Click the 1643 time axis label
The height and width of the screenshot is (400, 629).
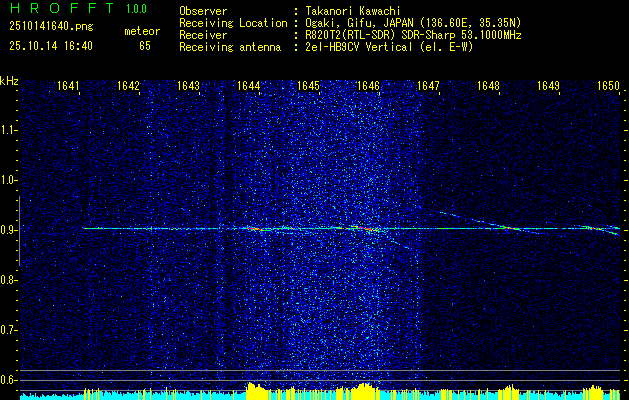click(x=188, y=85)
